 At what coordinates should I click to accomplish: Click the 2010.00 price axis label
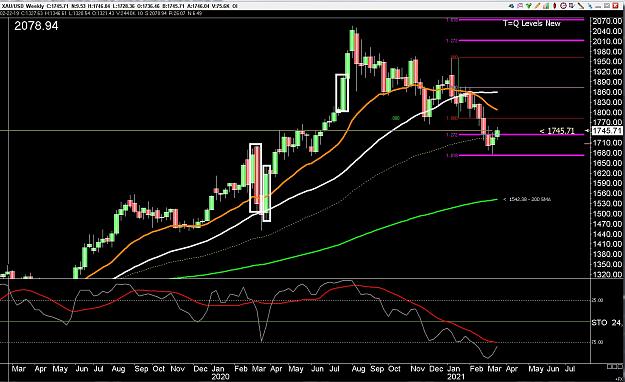607,41
